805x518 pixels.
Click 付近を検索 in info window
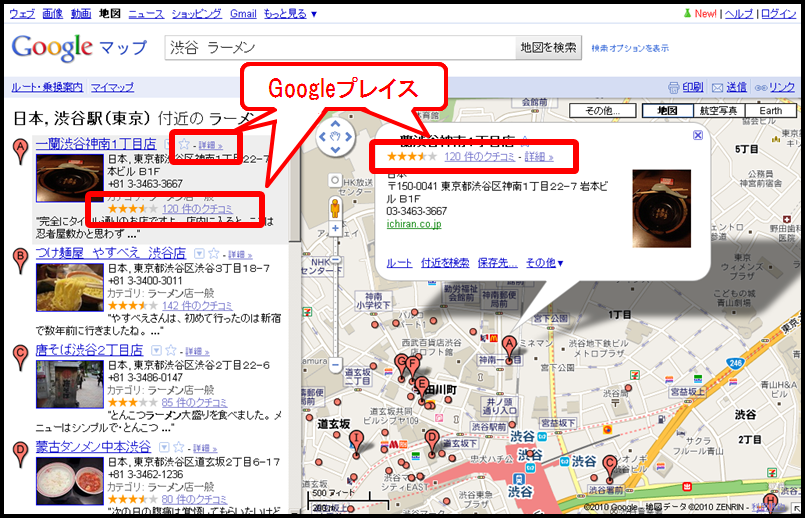445,263
